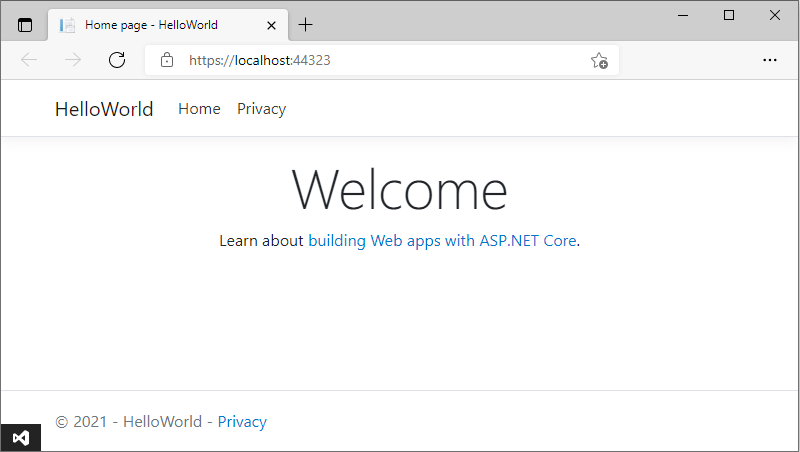Screen dimensions: 800x452
Task: Click the forward navigation arrow
Action: coord(73,60)
